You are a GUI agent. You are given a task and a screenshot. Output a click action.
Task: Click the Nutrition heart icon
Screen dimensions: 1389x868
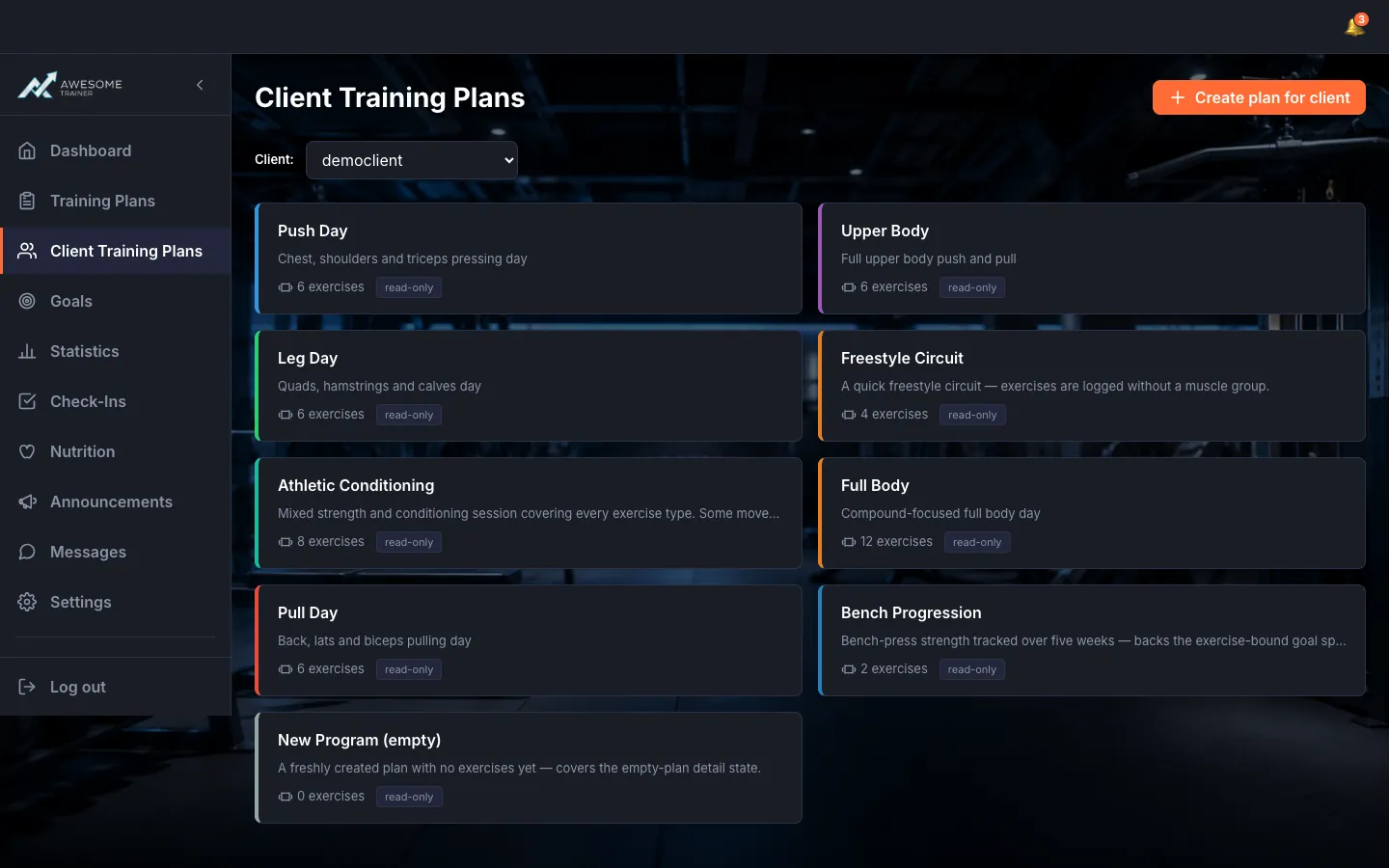pos(27,451)
